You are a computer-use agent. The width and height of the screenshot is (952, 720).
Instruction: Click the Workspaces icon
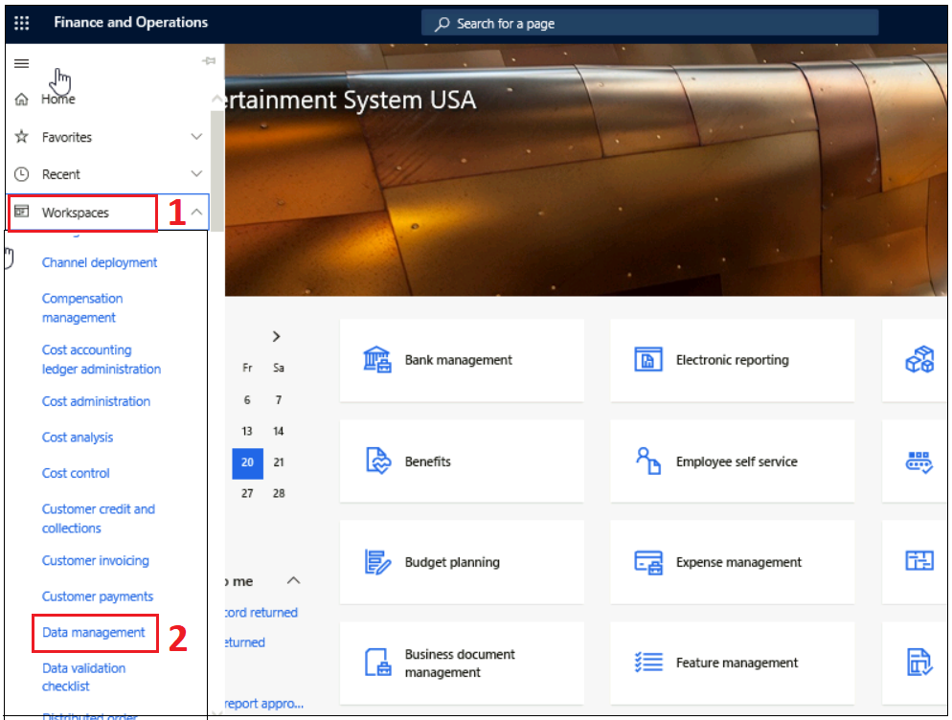(22, 211)
